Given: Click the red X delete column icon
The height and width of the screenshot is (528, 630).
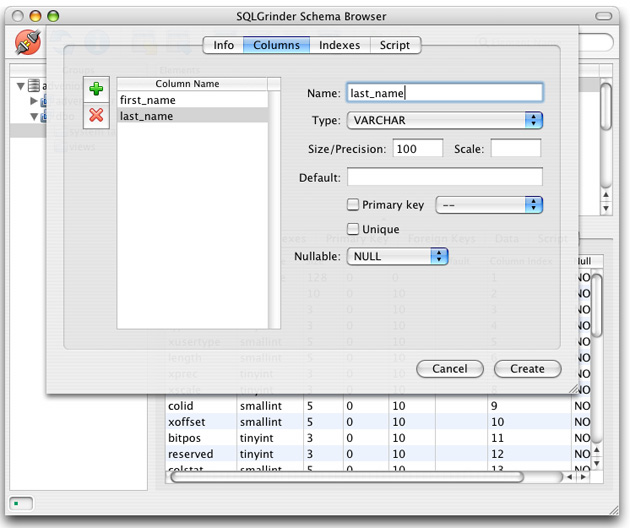Looking at the screenshot, I should [96, 115].
